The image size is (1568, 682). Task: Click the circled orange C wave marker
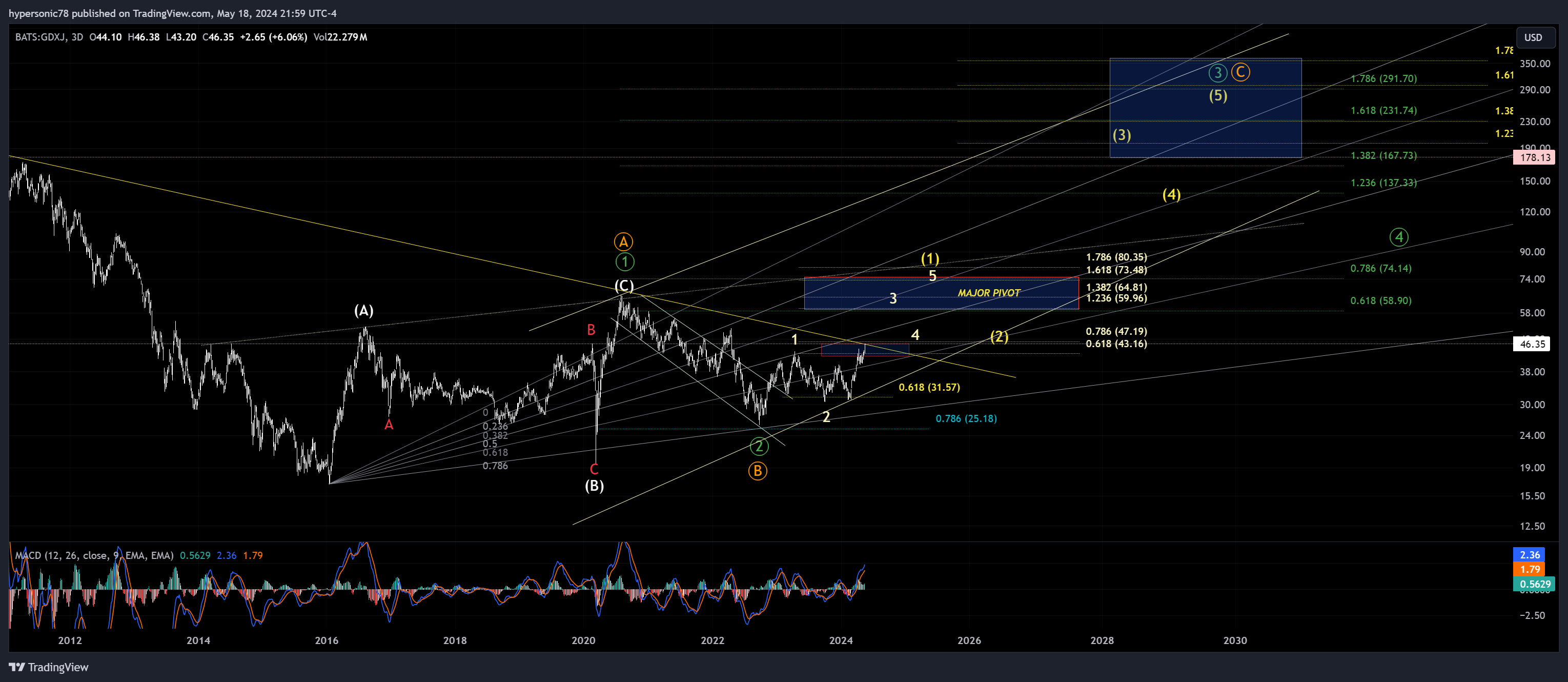click(1240, 72)
